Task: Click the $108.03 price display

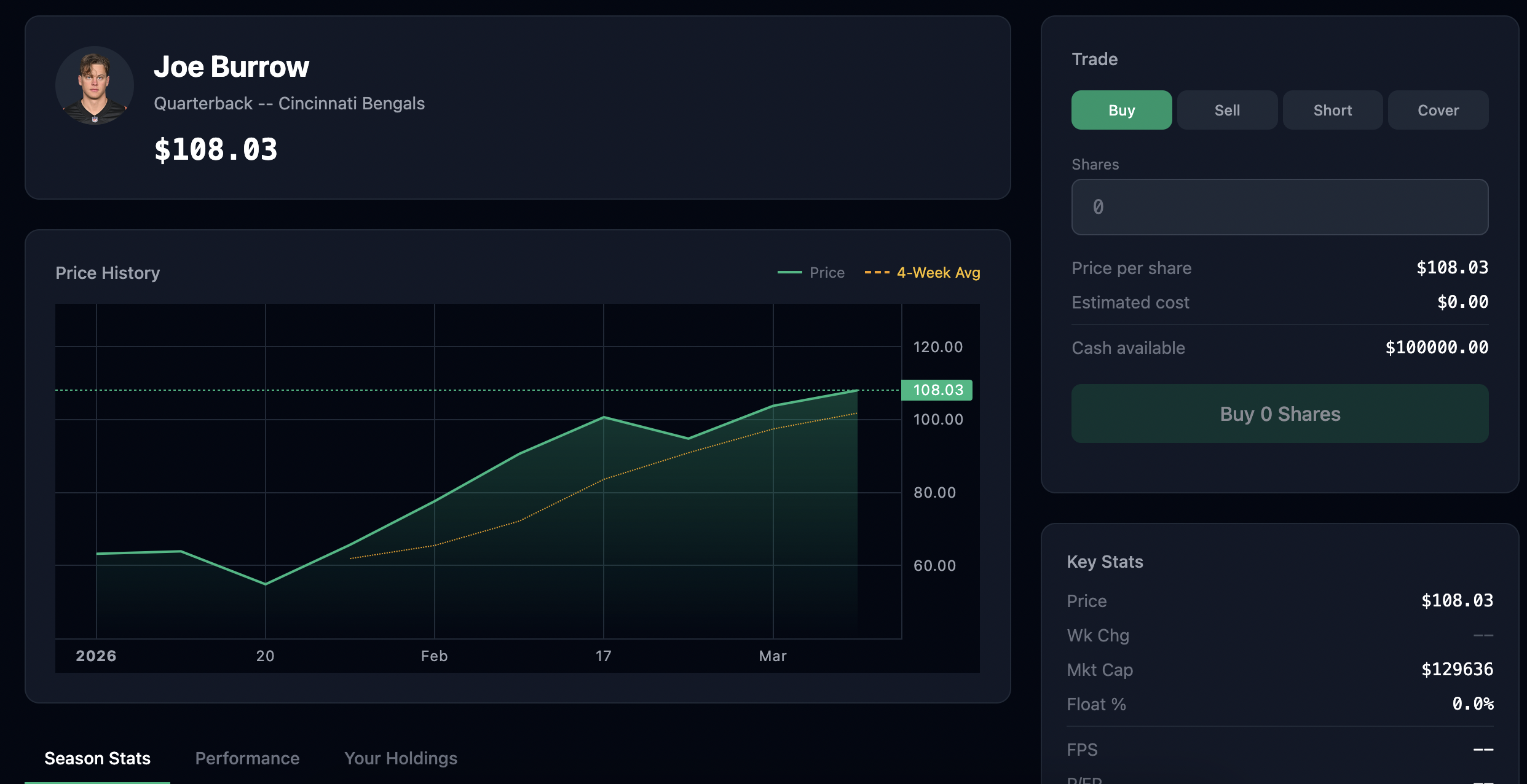Action: point(216,149)
